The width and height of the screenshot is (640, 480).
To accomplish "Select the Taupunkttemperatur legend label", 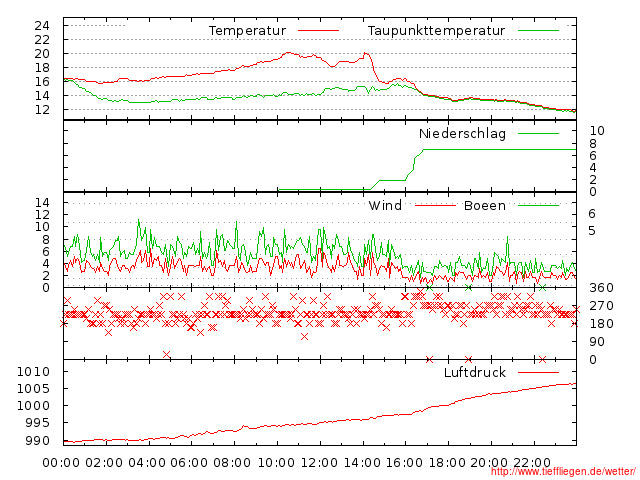I will [x=436, y=31].
